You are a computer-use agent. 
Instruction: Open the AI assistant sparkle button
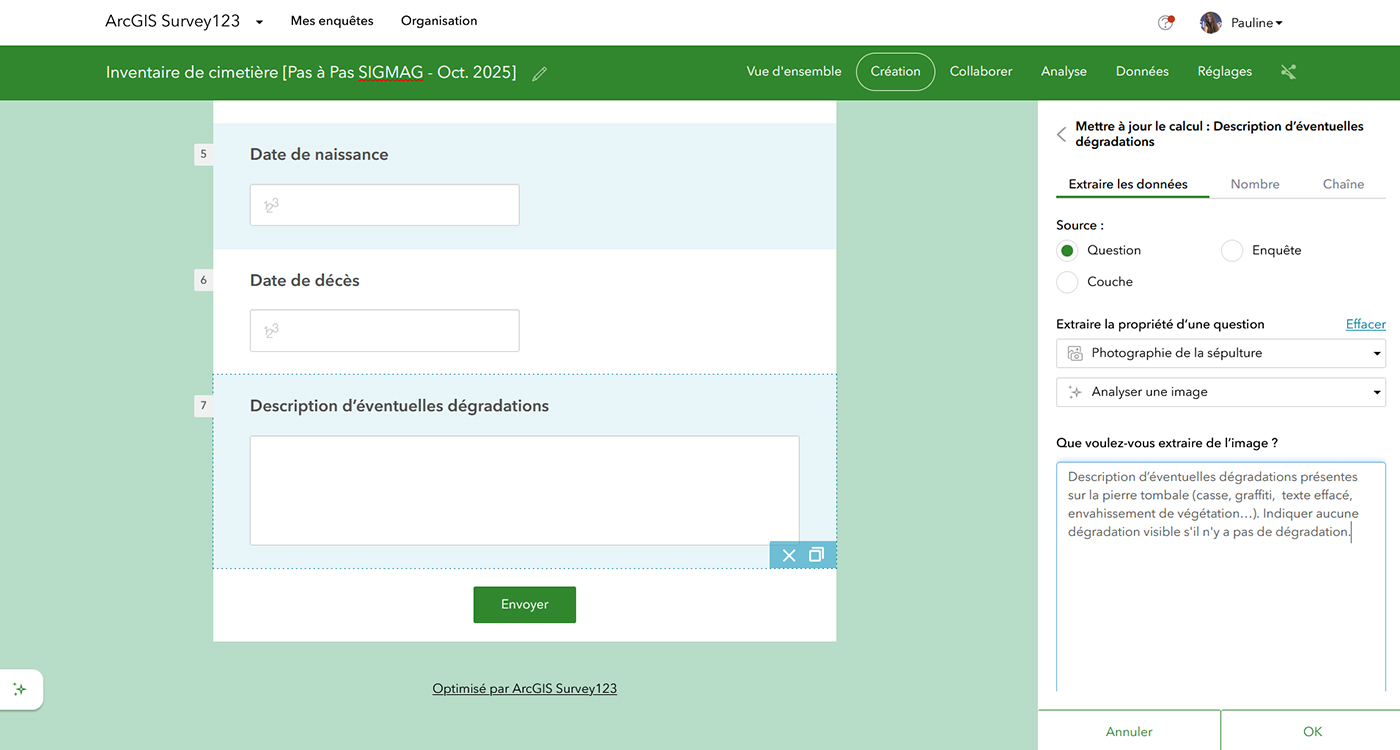[x=20, y=689]
